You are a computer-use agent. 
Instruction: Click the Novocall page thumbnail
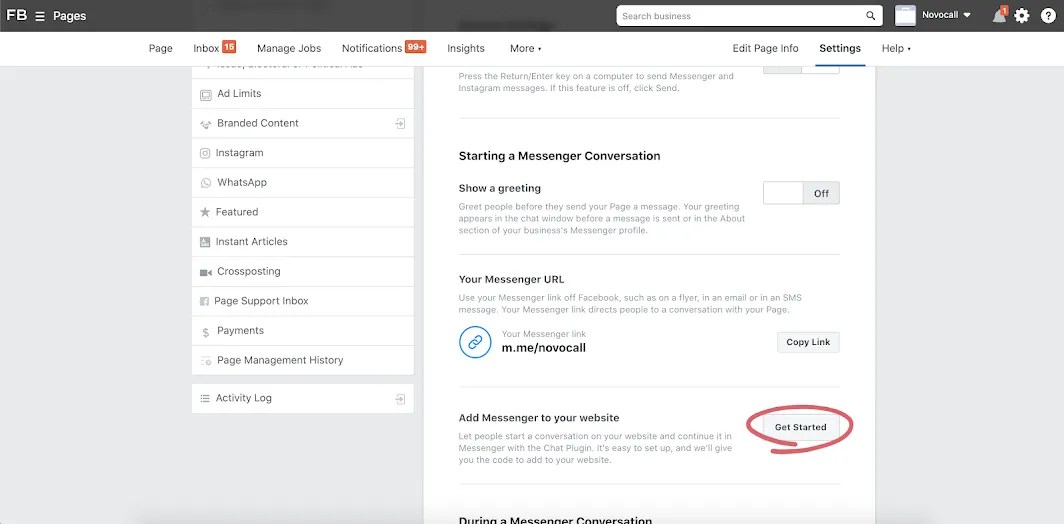905,16
